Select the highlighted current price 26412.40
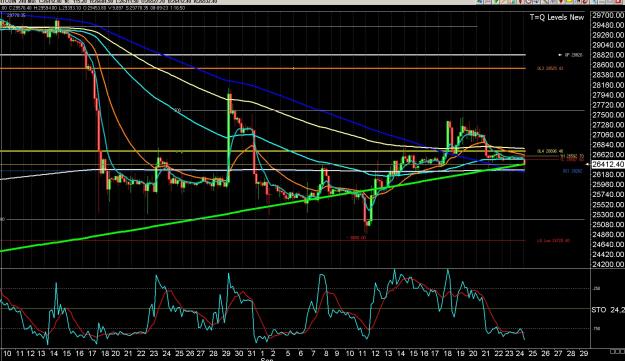This screenshot has width=625, height=361. point(608,164)
